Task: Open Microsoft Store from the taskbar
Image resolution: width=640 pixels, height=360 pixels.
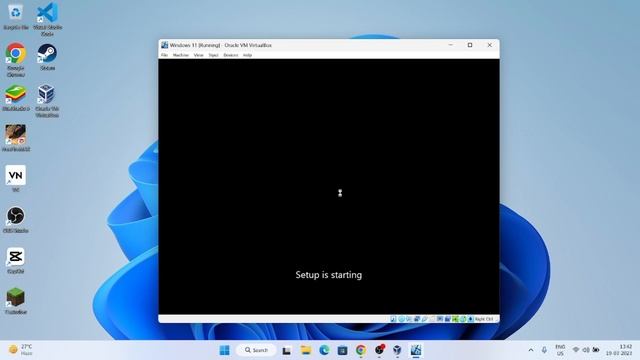Action: (342, 350)
